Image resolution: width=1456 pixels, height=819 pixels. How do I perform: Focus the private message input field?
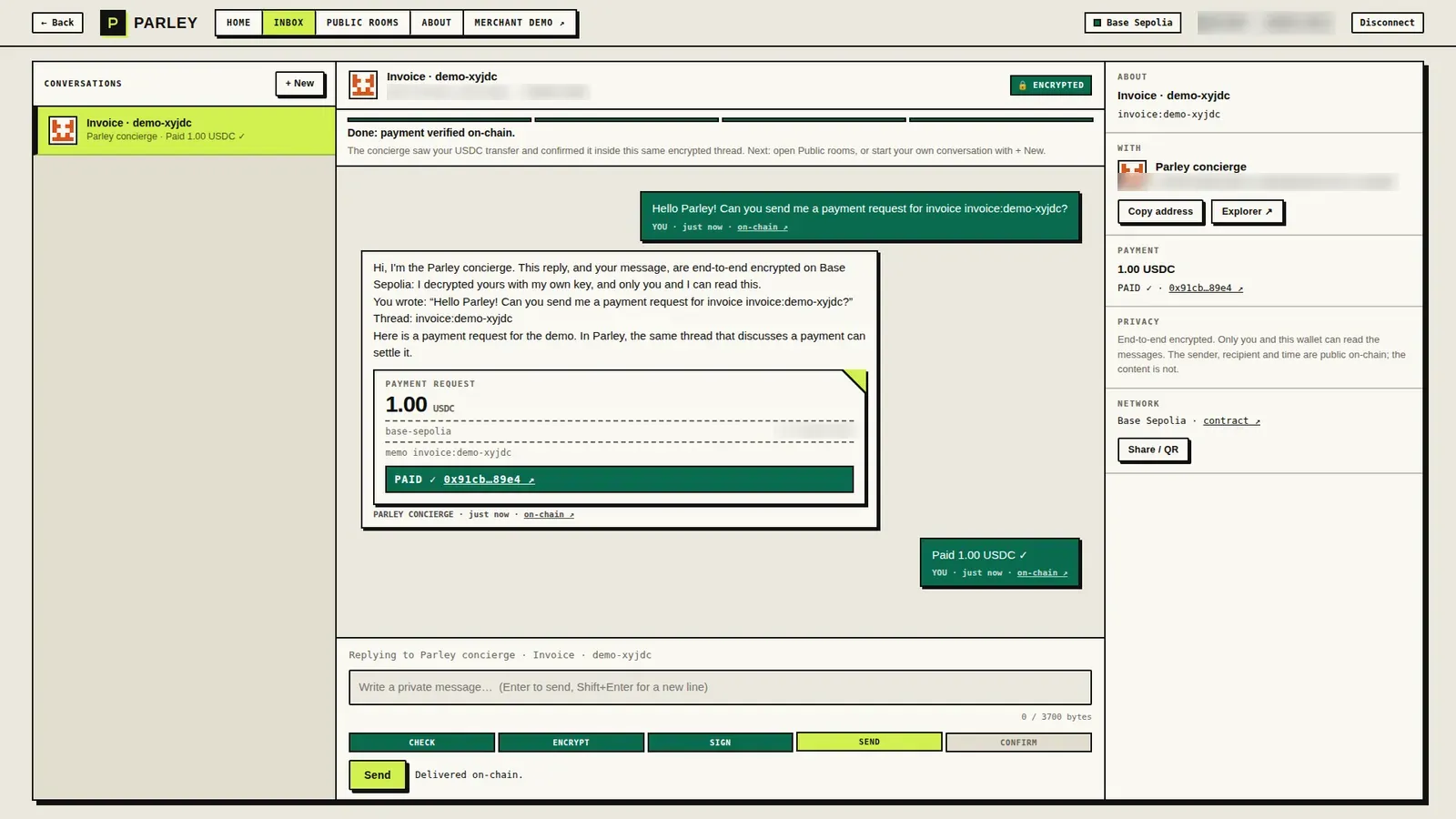click(720, 687)
